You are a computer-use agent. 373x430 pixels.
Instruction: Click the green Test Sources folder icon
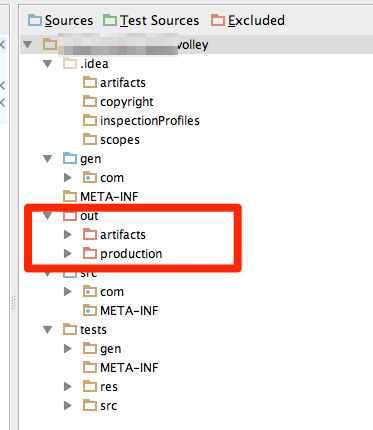pos(110,20)
